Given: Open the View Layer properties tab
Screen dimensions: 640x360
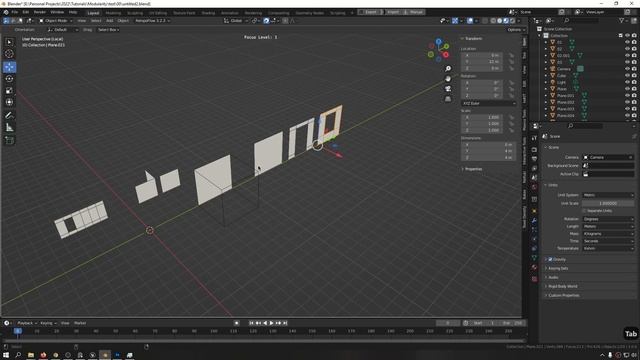Looking at the screenshot, I should [x=534, y=168].
